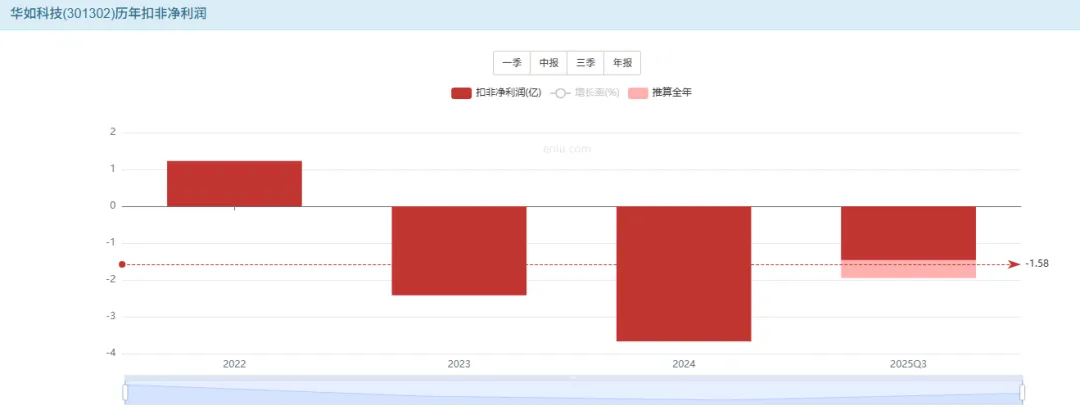Click the 2023 x-axis label
This screenshot has width=1080, height=410.
[x=459, y=364]
